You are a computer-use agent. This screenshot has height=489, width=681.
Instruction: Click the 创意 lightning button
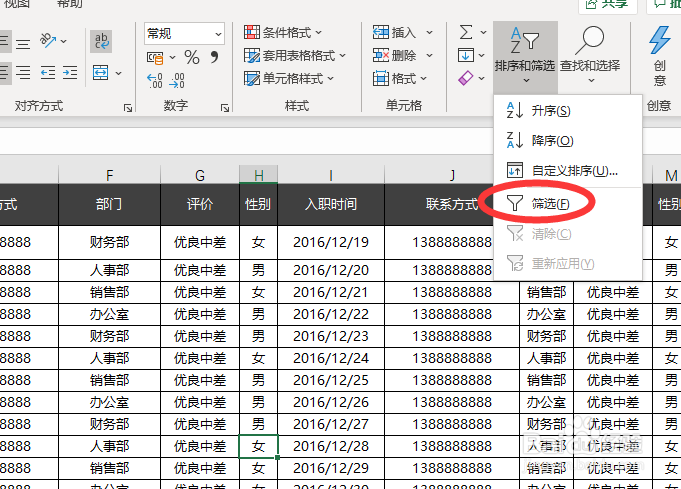(x=660, y=56)
